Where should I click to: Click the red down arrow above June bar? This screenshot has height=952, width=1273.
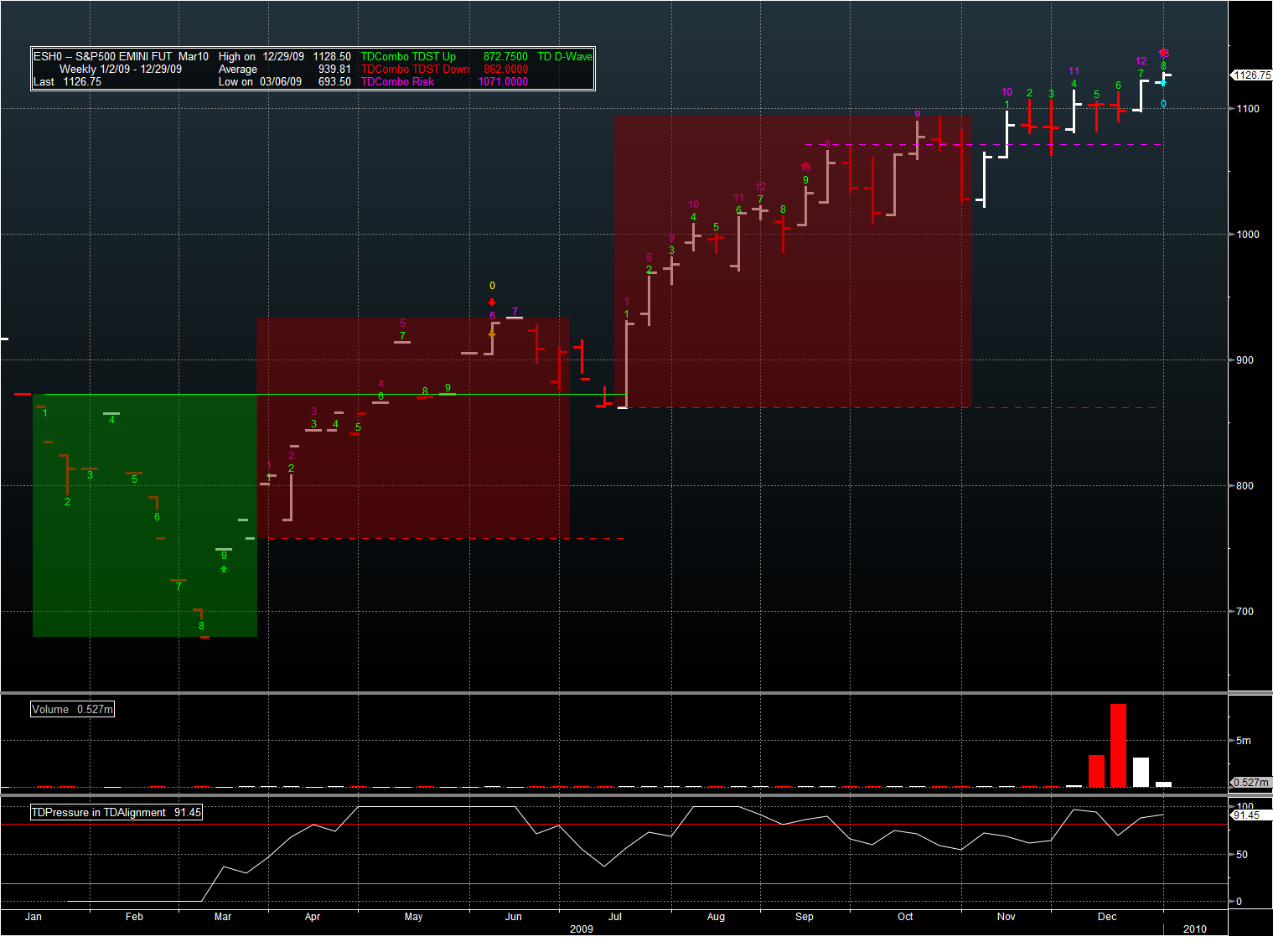coord(492,303)
